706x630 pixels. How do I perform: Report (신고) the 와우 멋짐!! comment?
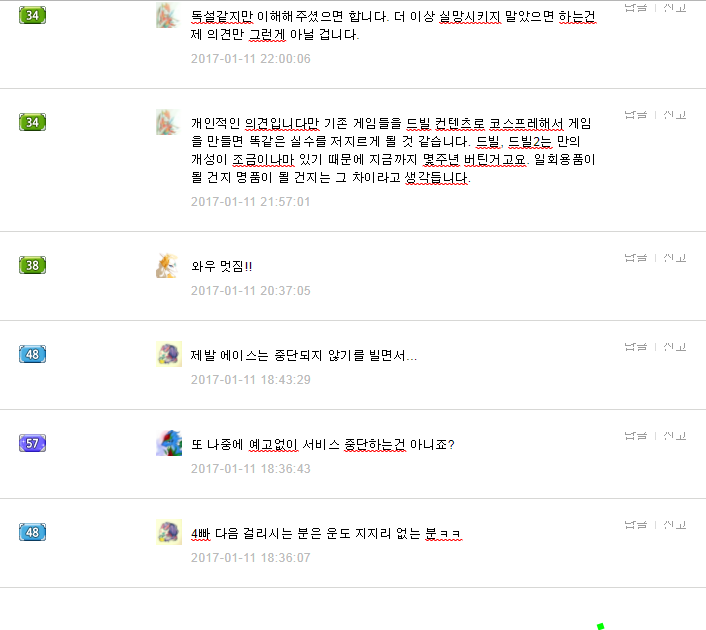point(674,258)
